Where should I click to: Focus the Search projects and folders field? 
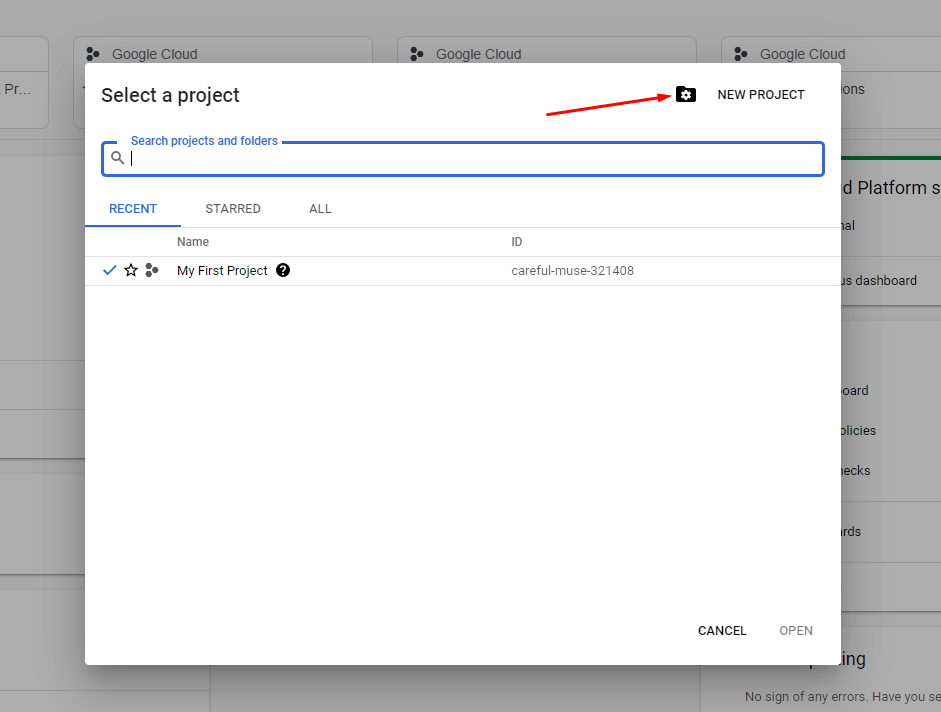click(470, 159)
